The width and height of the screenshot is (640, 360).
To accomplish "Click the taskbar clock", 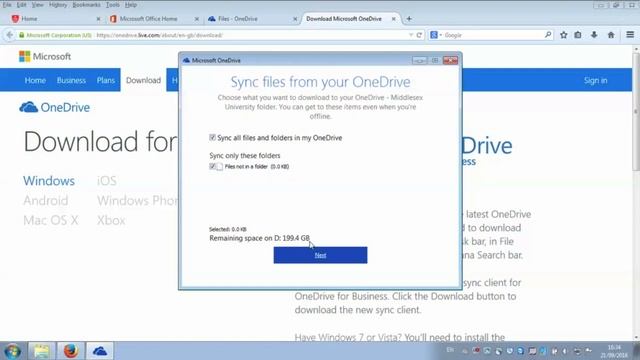I will (x=614, y=351).
